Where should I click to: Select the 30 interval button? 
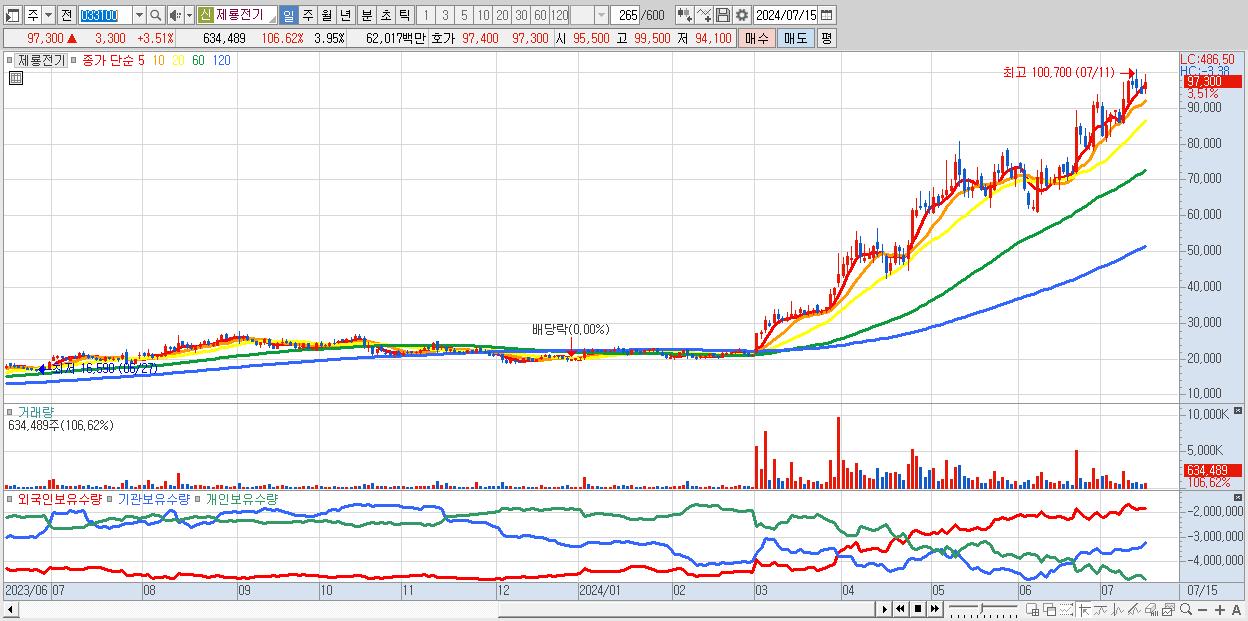[x=521, y=15]
